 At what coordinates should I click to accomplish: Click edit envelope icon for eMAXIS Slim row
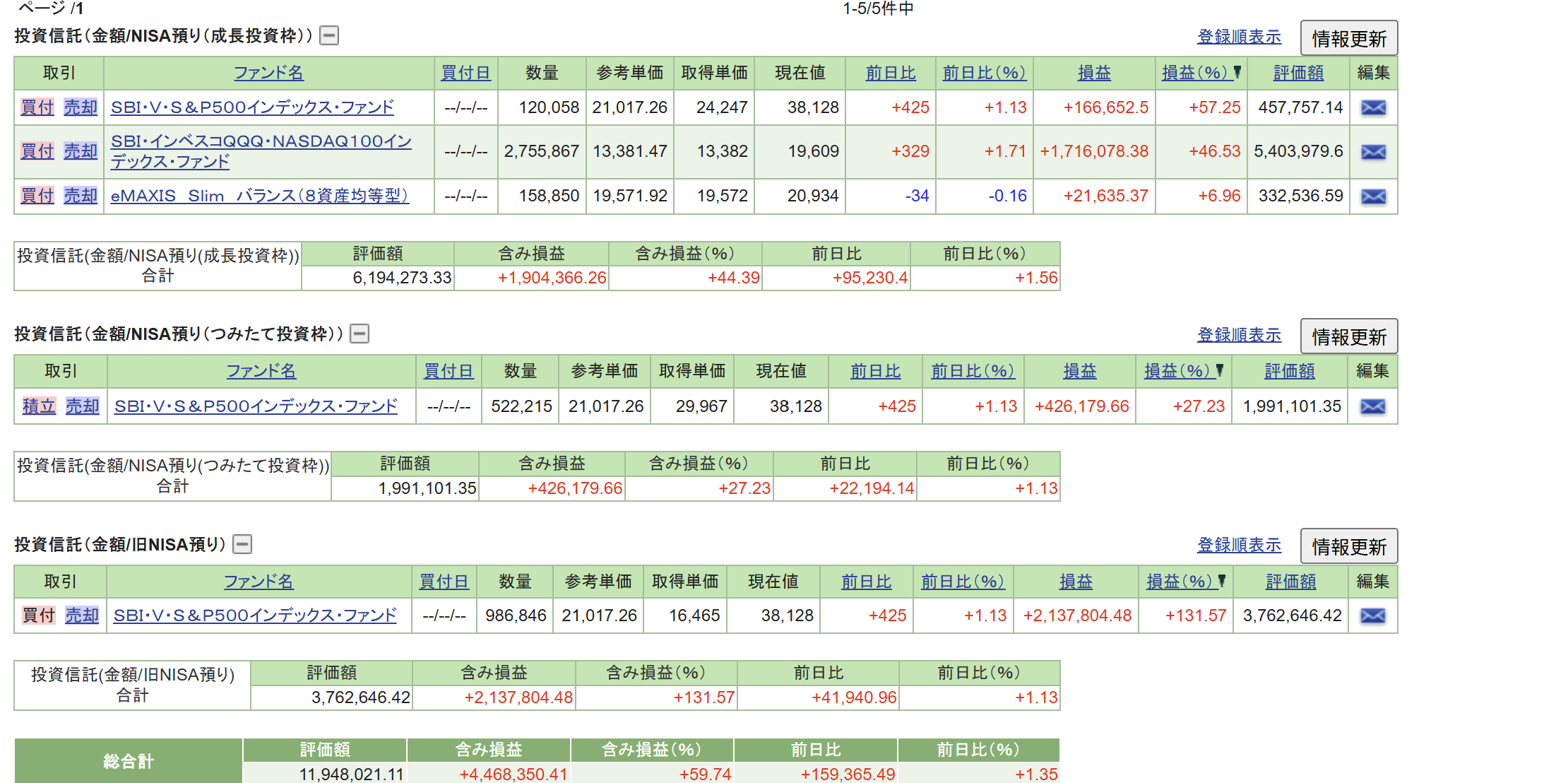pos(1373,196)
